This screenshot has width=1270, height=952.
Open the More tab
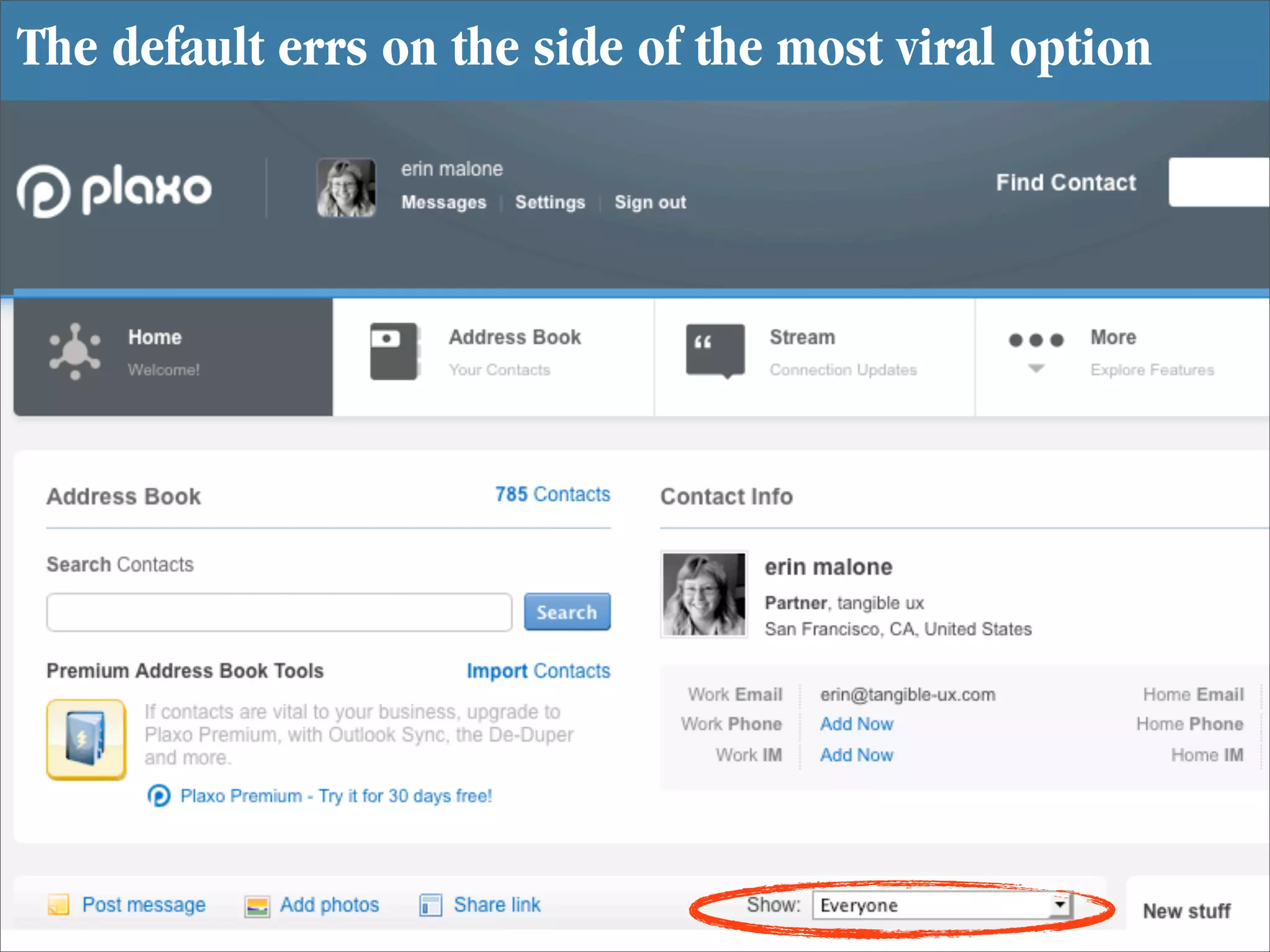tap(1122, 357)
